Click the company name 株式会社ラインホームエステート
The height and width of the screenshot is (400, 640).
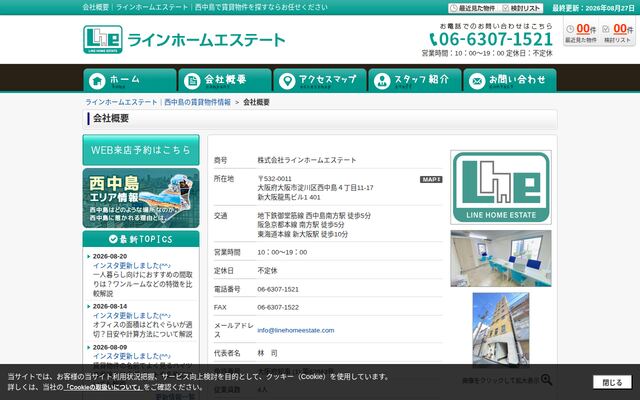pos(307,160)
